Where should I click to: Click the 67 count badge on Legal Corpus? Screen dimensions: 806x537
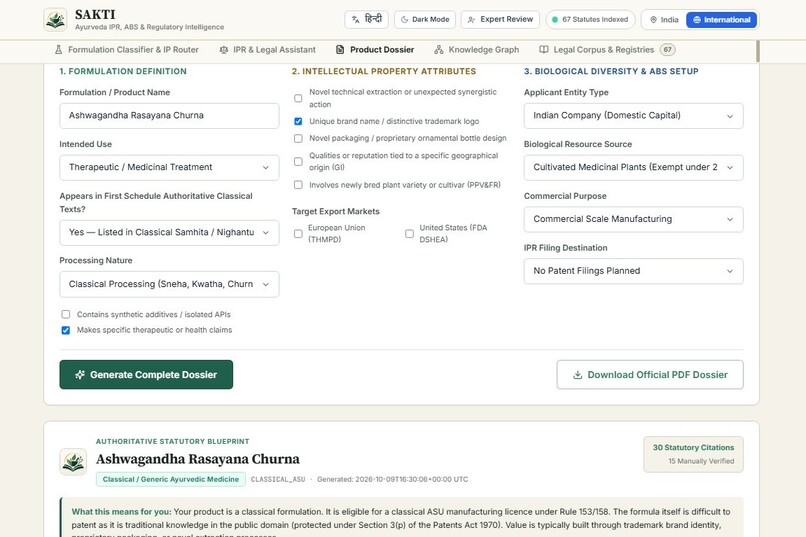(x=667, y=50)
